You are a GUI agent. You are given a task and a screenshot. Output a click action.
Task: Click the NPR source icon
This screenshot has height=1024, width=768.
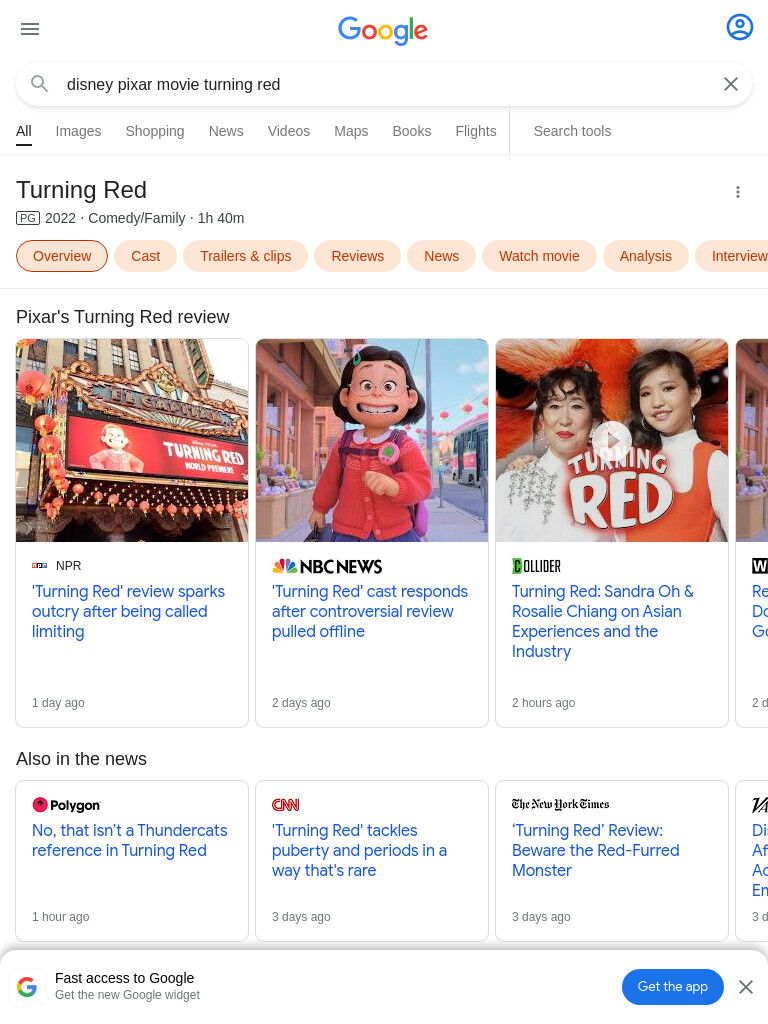point(39,566)
